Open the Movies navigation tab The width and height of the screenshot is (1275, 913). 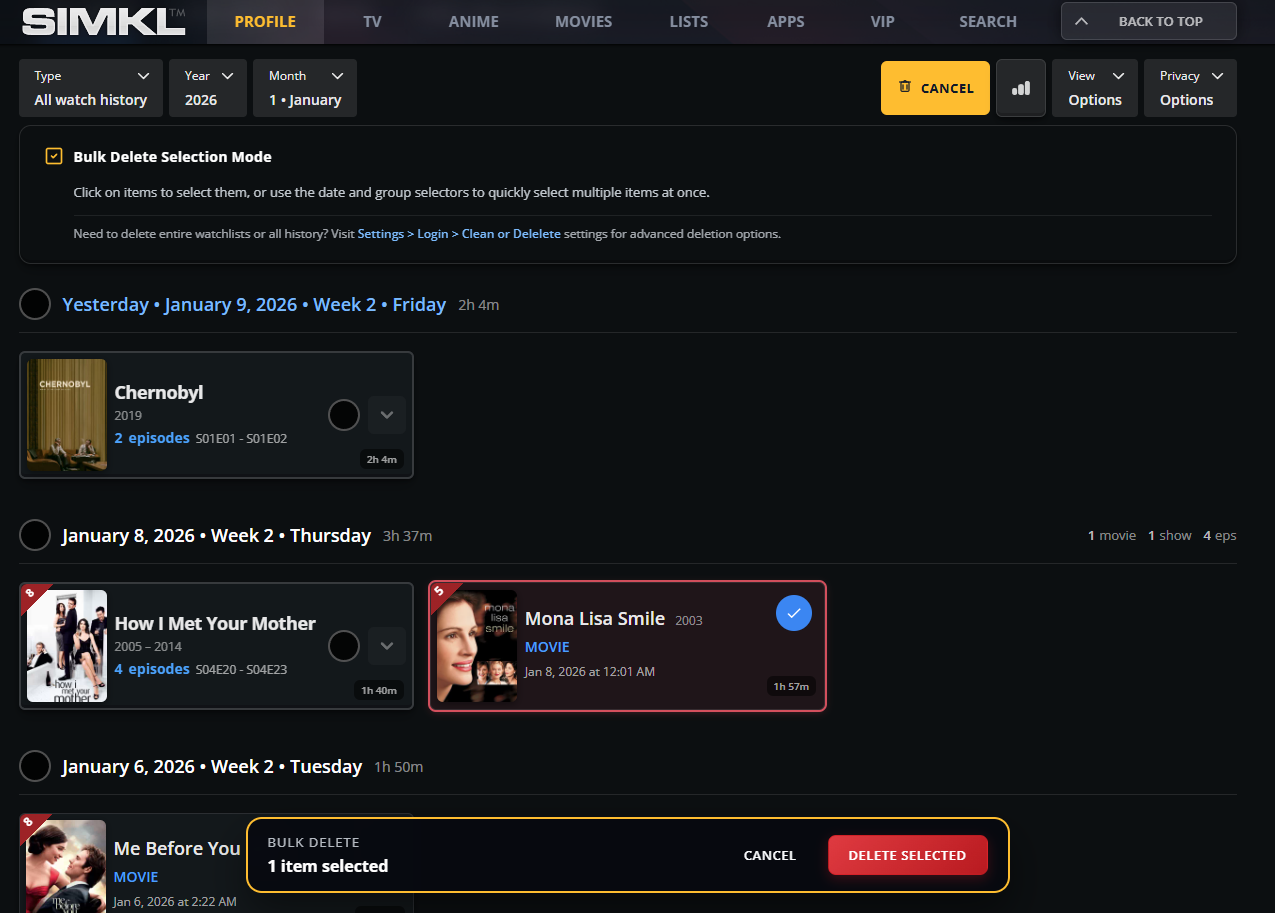click(583, 22)
